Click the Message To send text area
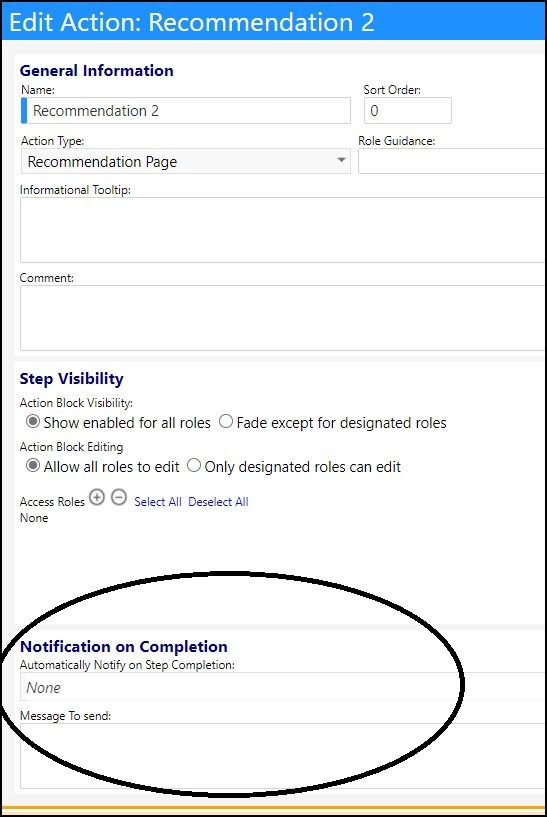Viewport: 547px width, 817px height. (x=283, y=756)
